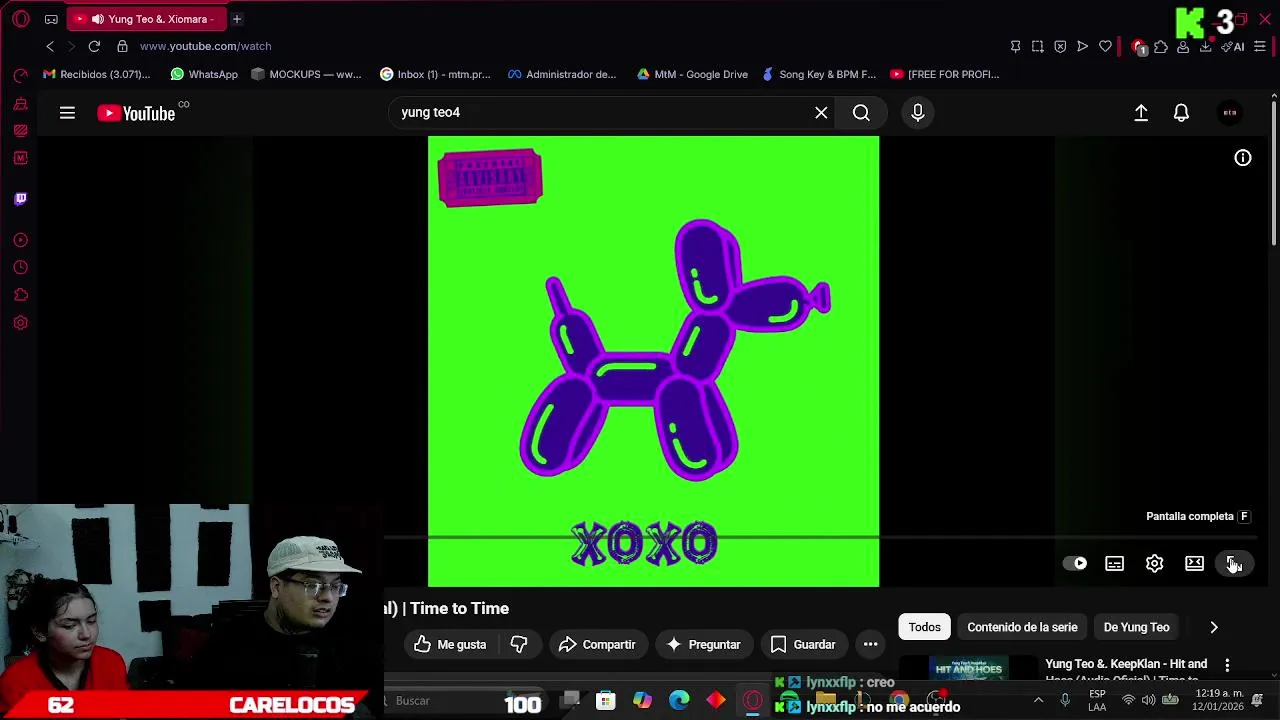
Task: Click the address bar URL
Action: pos(205,46)
